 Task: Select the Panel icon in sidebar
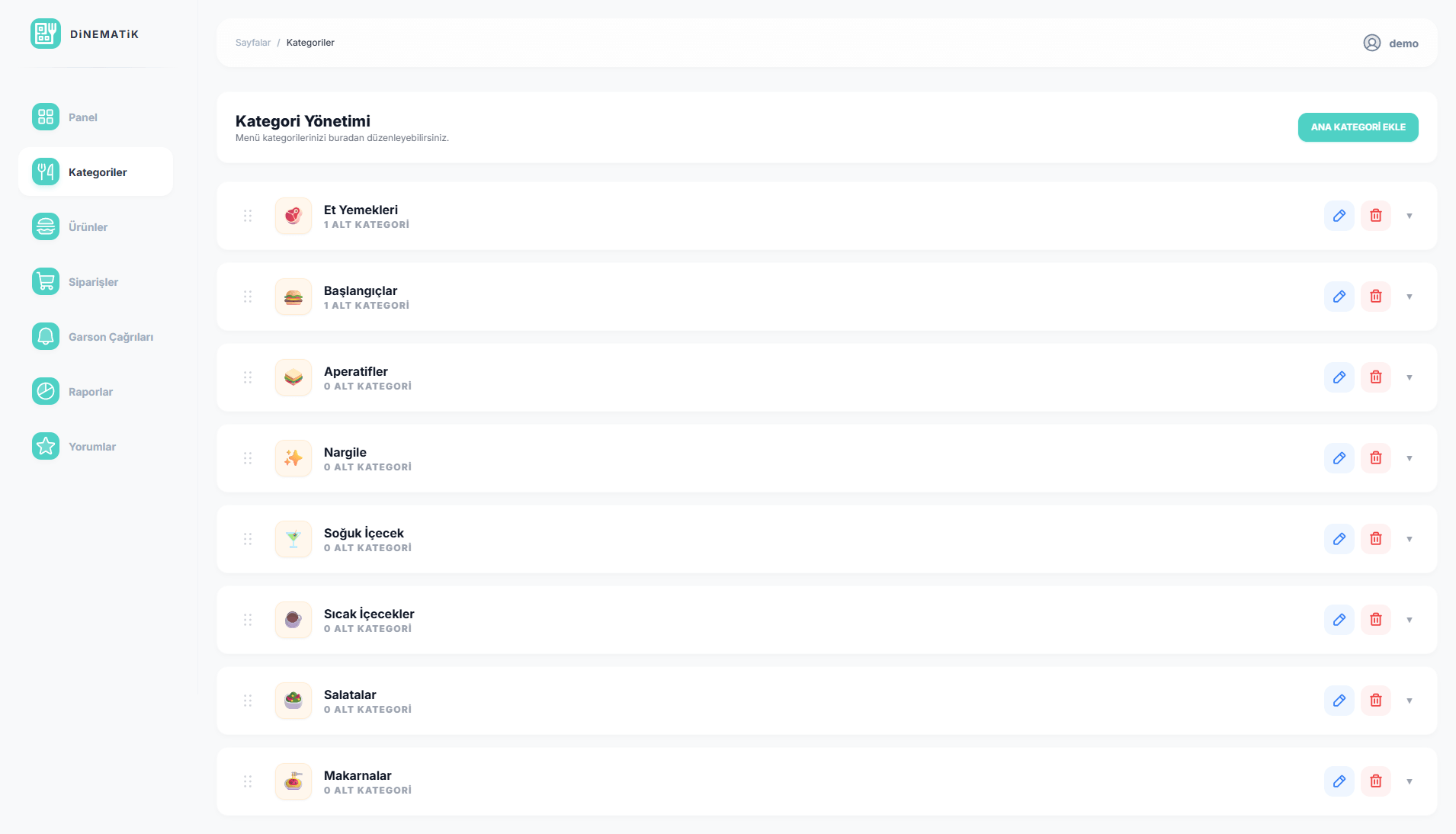click(45, 117)
